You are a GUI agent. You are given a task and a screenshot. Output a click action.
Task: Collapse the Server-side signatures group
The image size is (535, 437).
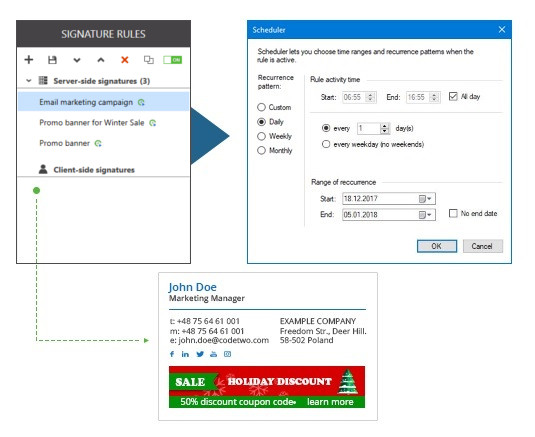point(29,81)
